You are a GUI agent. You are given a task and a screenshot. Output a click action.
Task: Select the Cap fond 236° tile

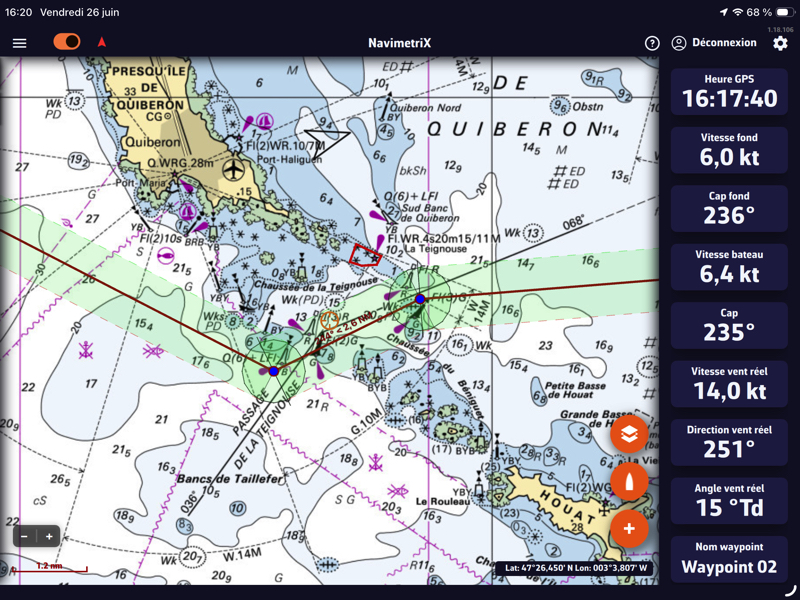(729, 209)
